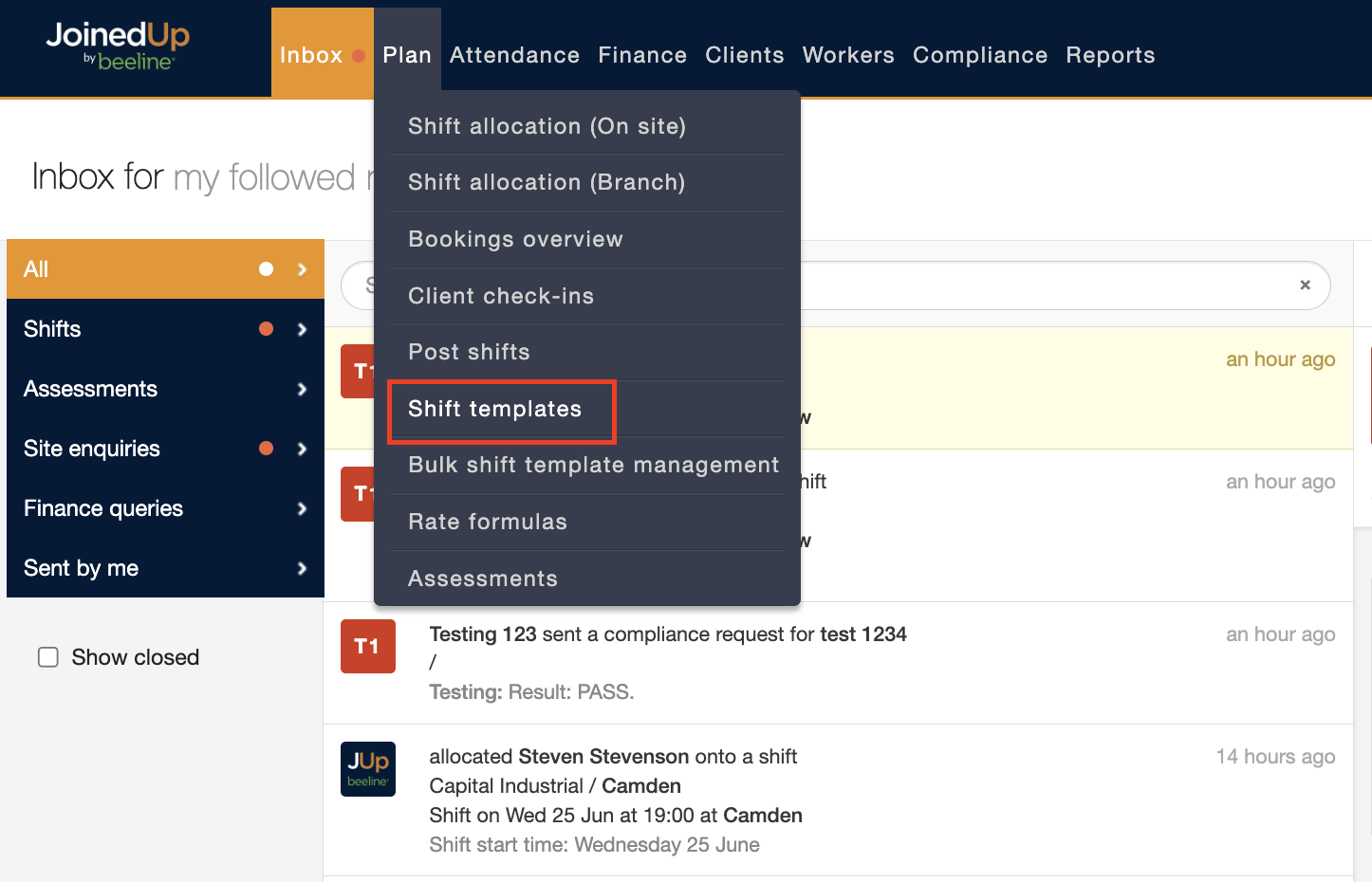Expand the Assessments sidebar chevron

302,389
